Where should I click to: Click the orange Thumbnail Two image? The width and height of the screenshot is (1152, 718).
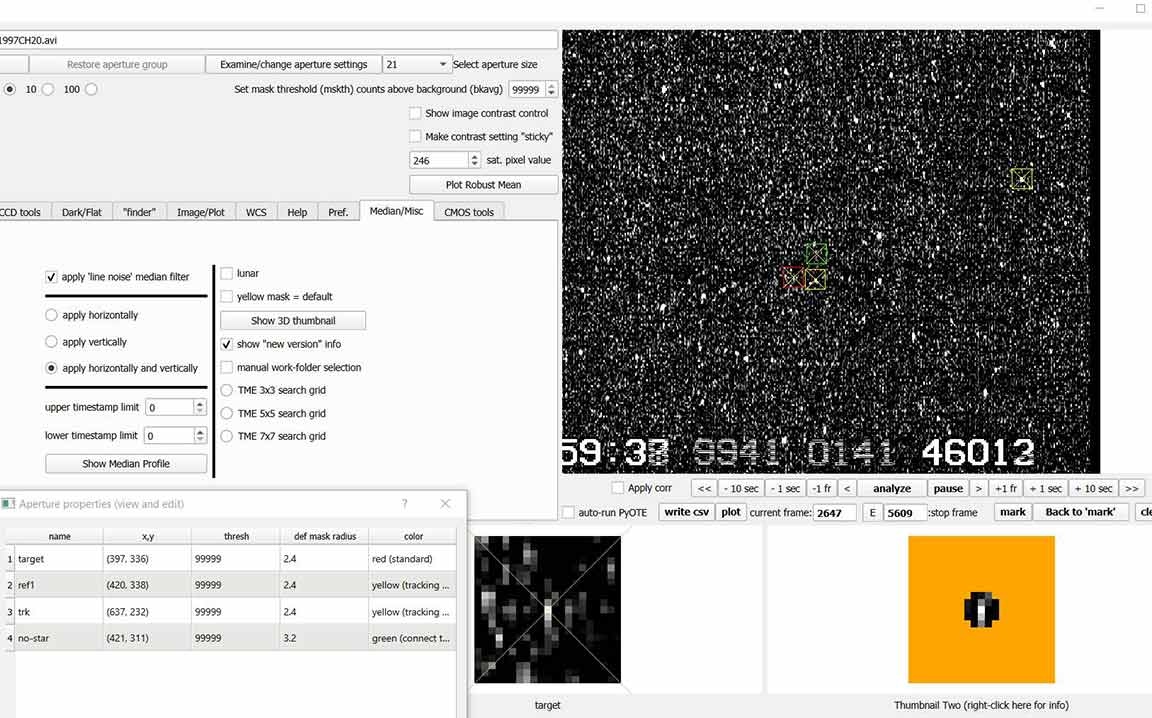981,609
